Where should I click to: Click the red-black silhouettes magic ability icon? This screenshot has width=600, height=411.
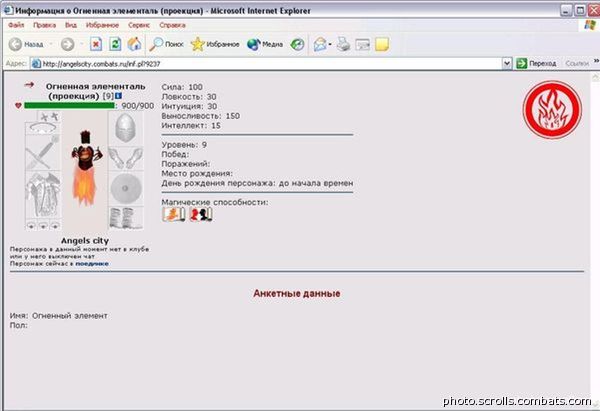click(201, 215)
